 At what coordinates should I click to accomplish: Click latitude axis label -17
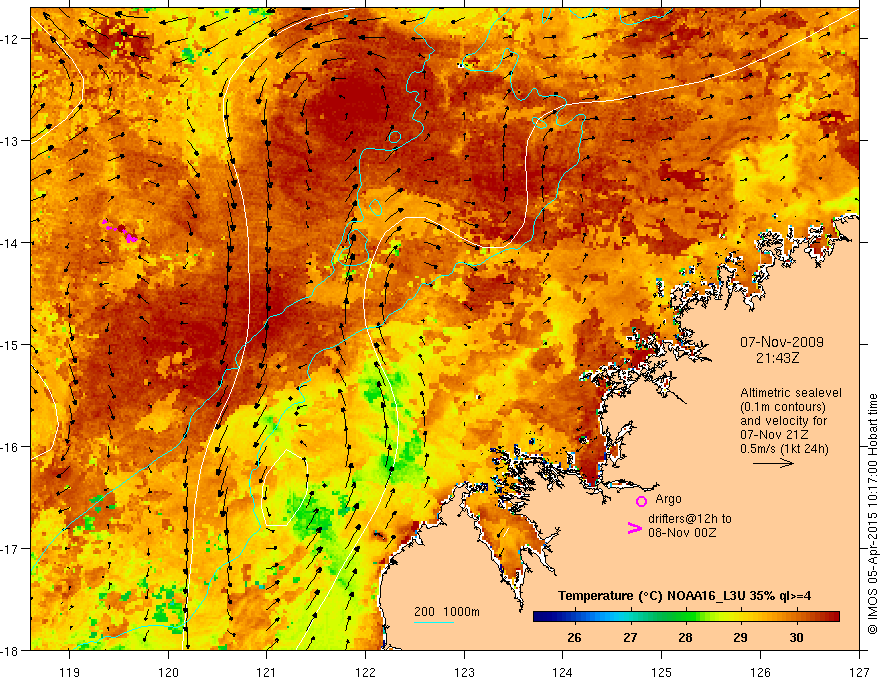coord(10,549)
